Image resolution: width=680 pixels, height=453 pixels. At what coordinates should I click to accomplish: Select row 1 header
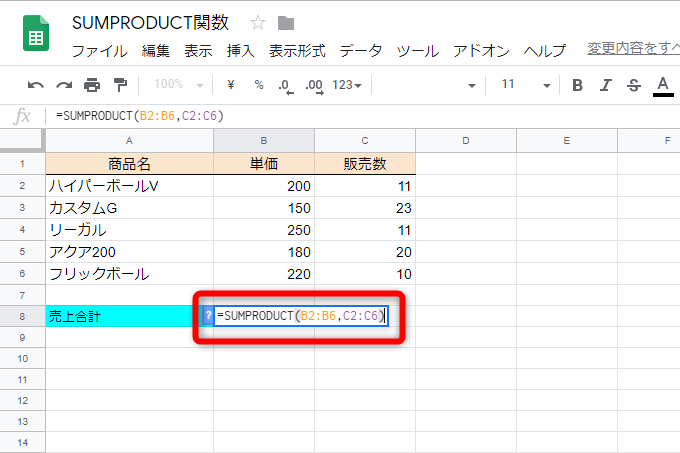coord(23,163)
